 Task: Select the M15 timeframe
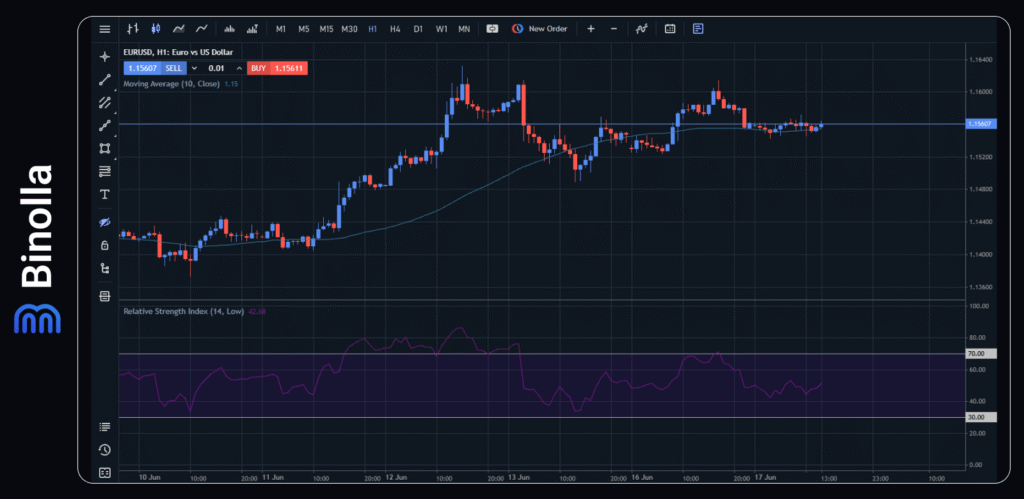pyautogui.click(x=326, y=29)
